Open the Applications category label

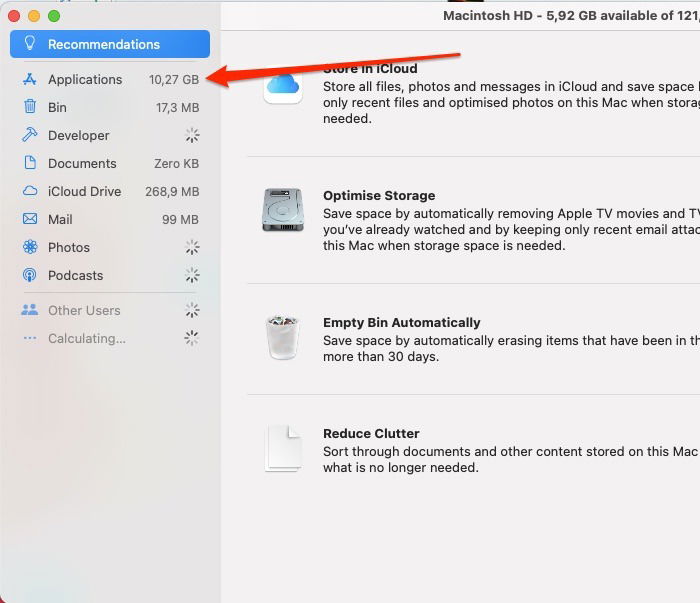tap(85, 80)
